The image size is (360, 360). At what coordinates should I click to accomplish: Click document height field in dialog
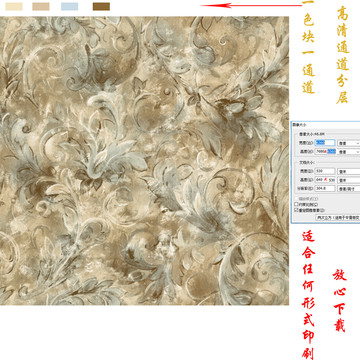(x=325, y=180)
